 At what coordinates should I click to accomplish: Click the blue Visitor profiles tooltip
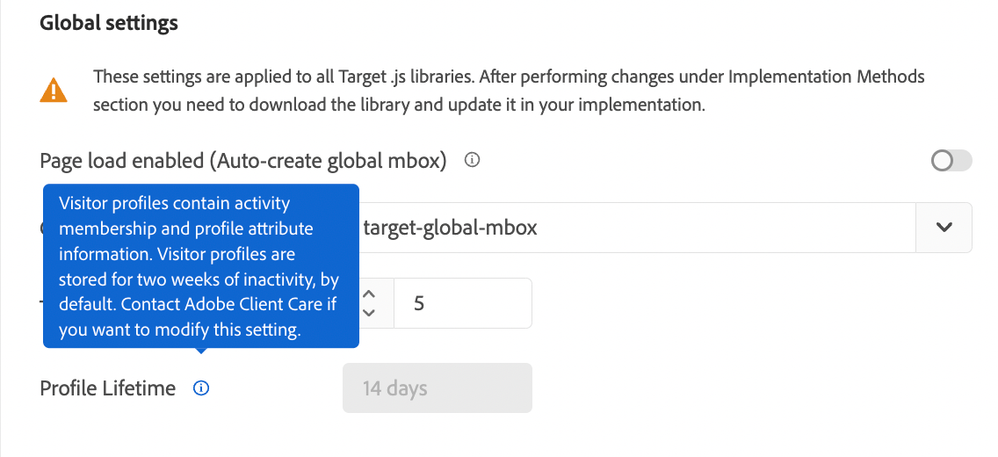click(200, 266)
